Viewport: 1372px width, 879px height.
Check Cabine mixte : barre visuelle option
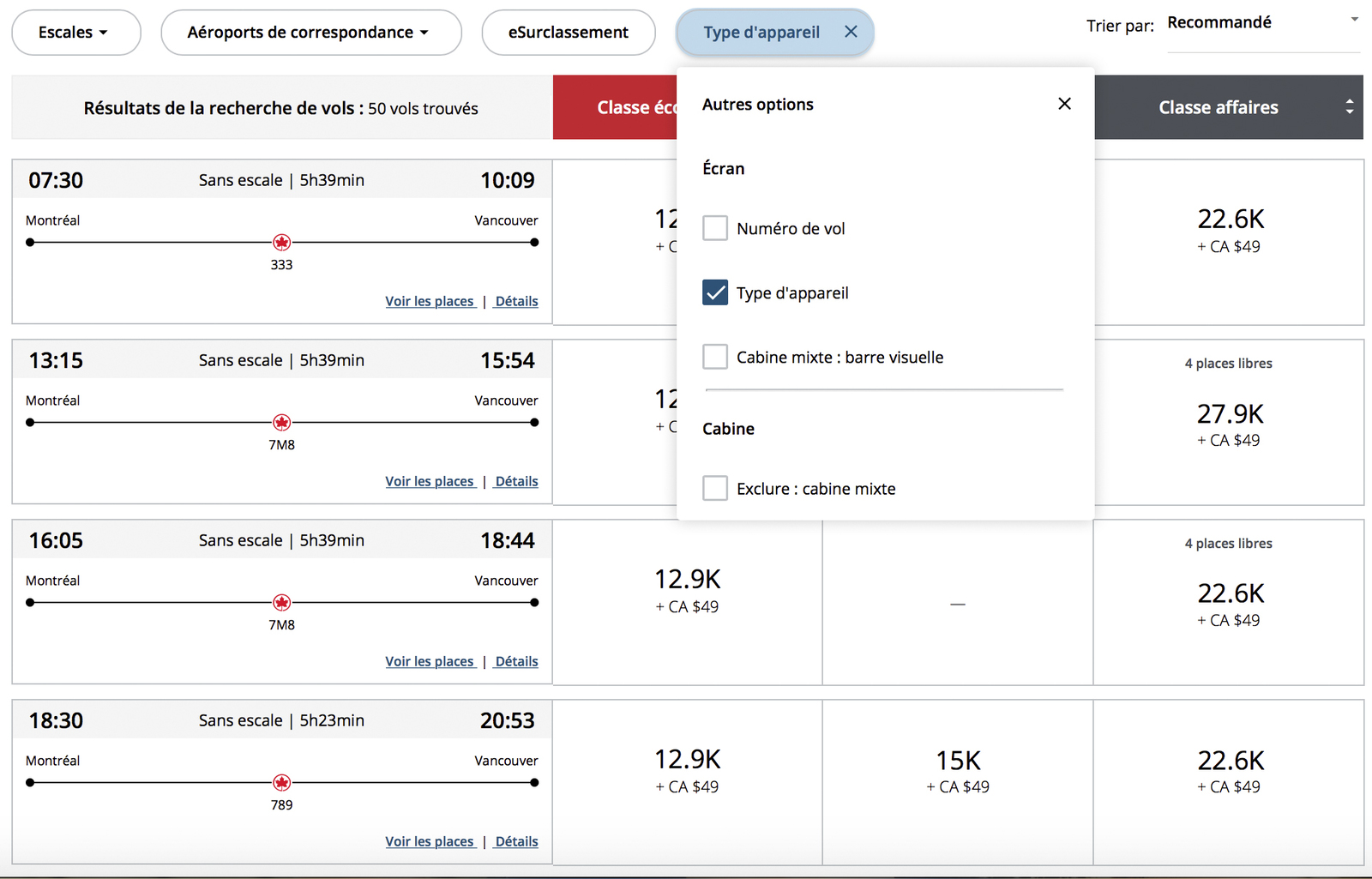tap(715, 357)
